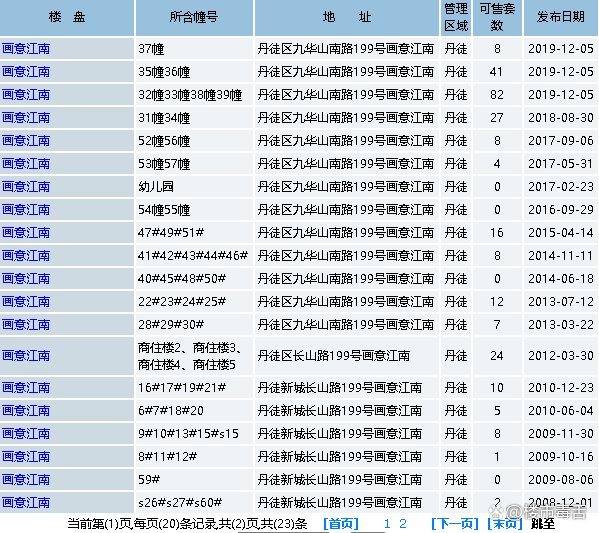Open 画意江南 link for 47#49#51# row
Image resolution: width=599 pixels, height=533 pixels.
pos(26,232)
